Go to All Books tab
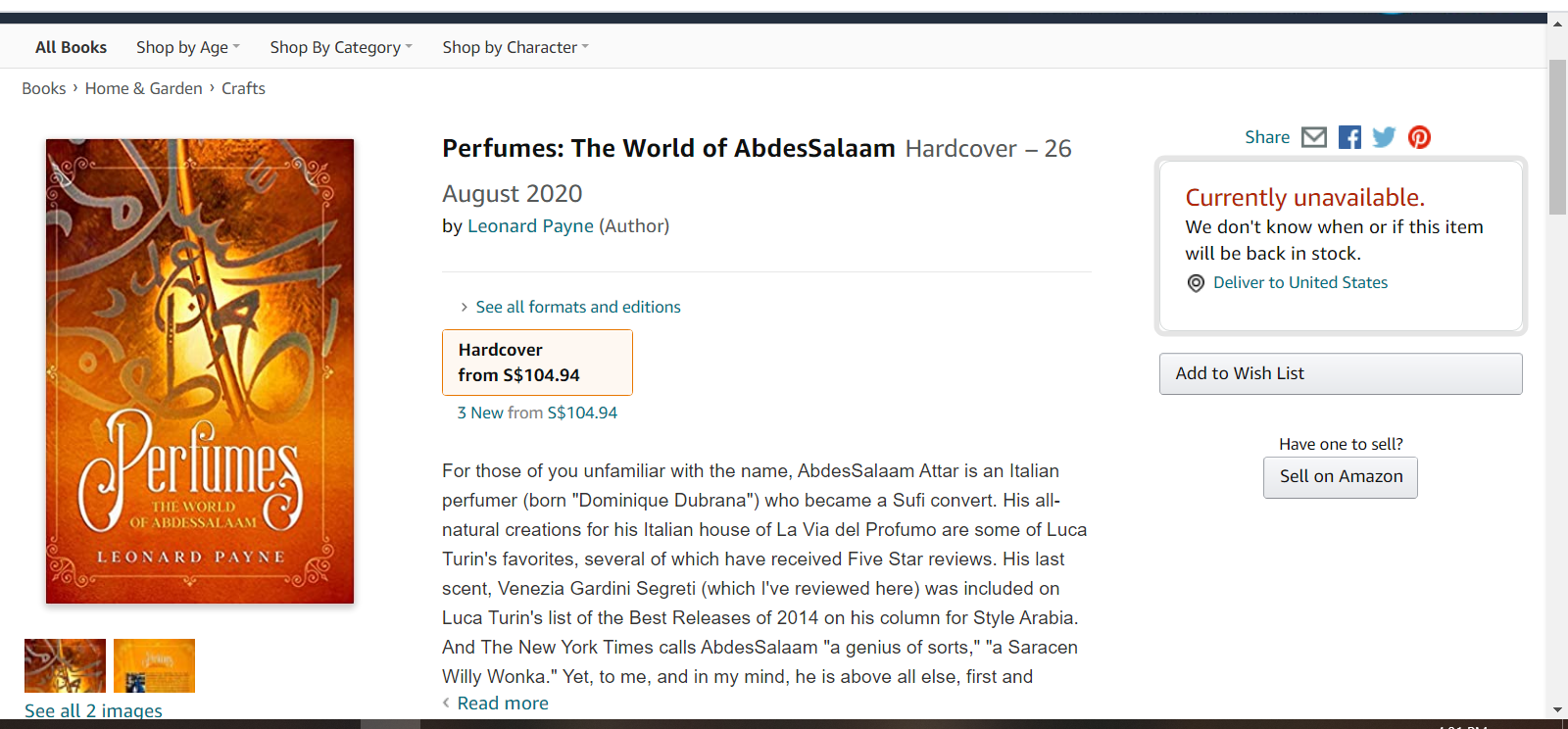 [x=71, y=47]
